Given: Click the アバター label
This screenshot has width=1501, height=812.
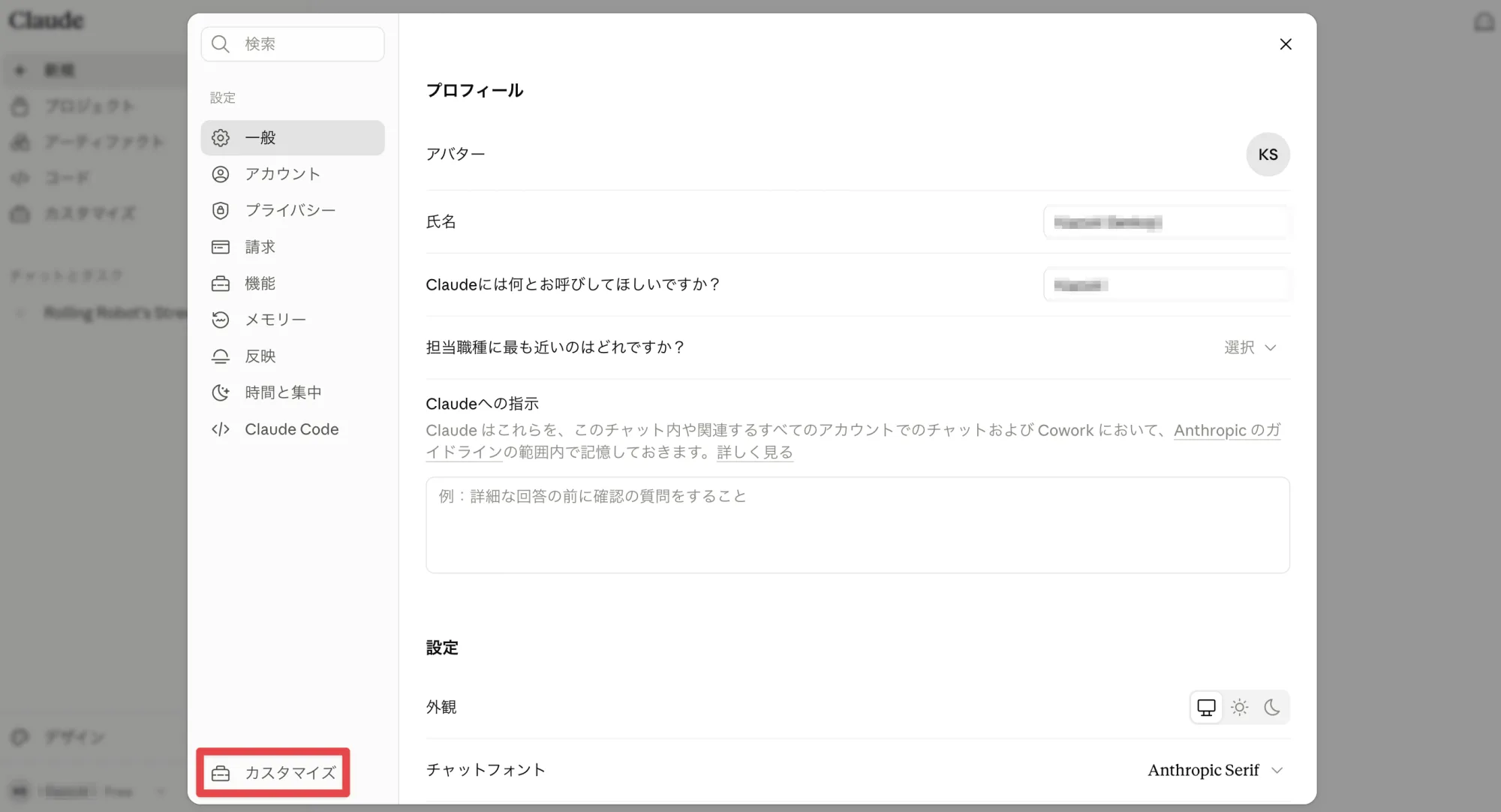Looking at the screenshot, I should coord(456,155).
